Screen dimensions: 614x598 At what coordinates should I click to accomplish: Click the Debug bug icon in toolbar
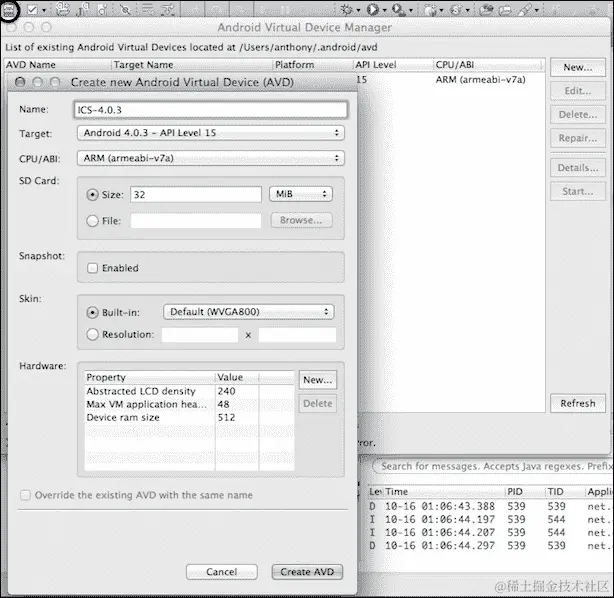tap(346, 9)
